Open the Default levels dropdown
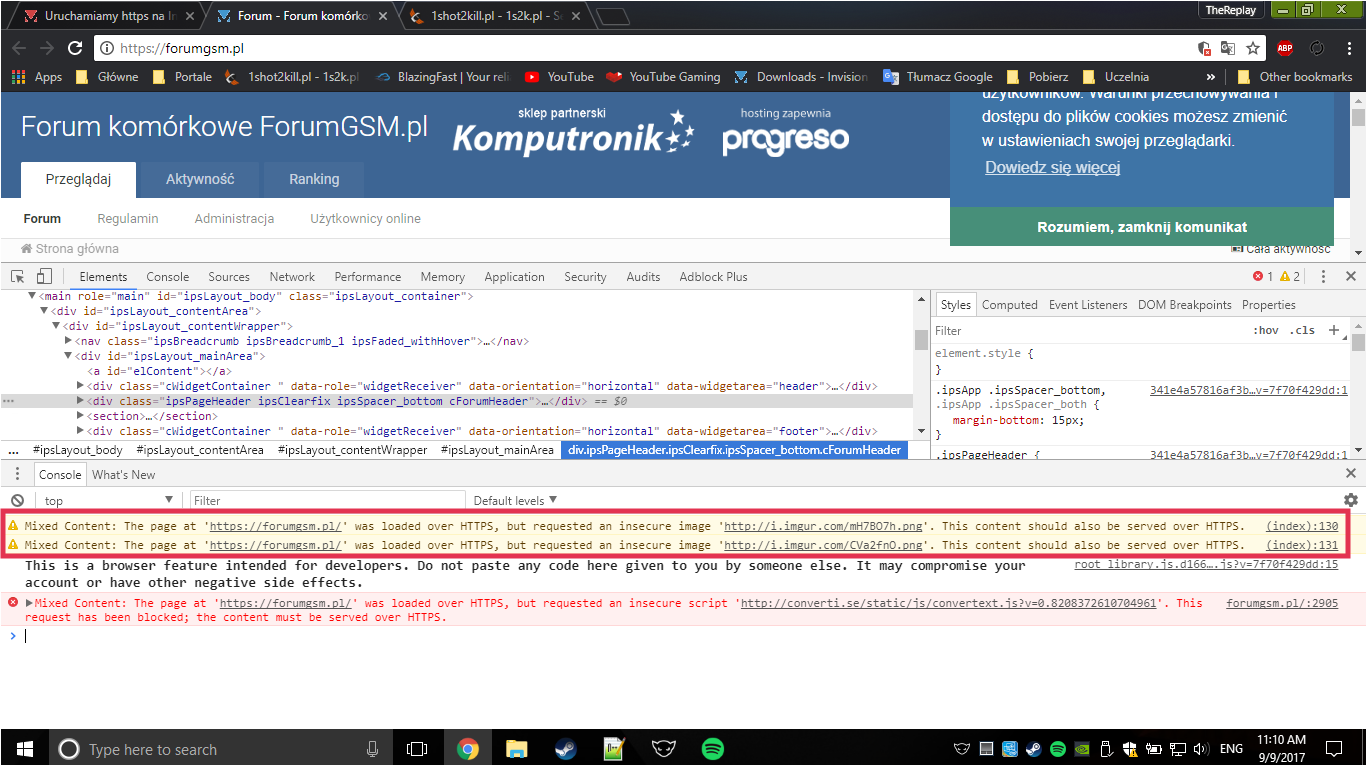 pyautogui.click(x=515, y=500)
